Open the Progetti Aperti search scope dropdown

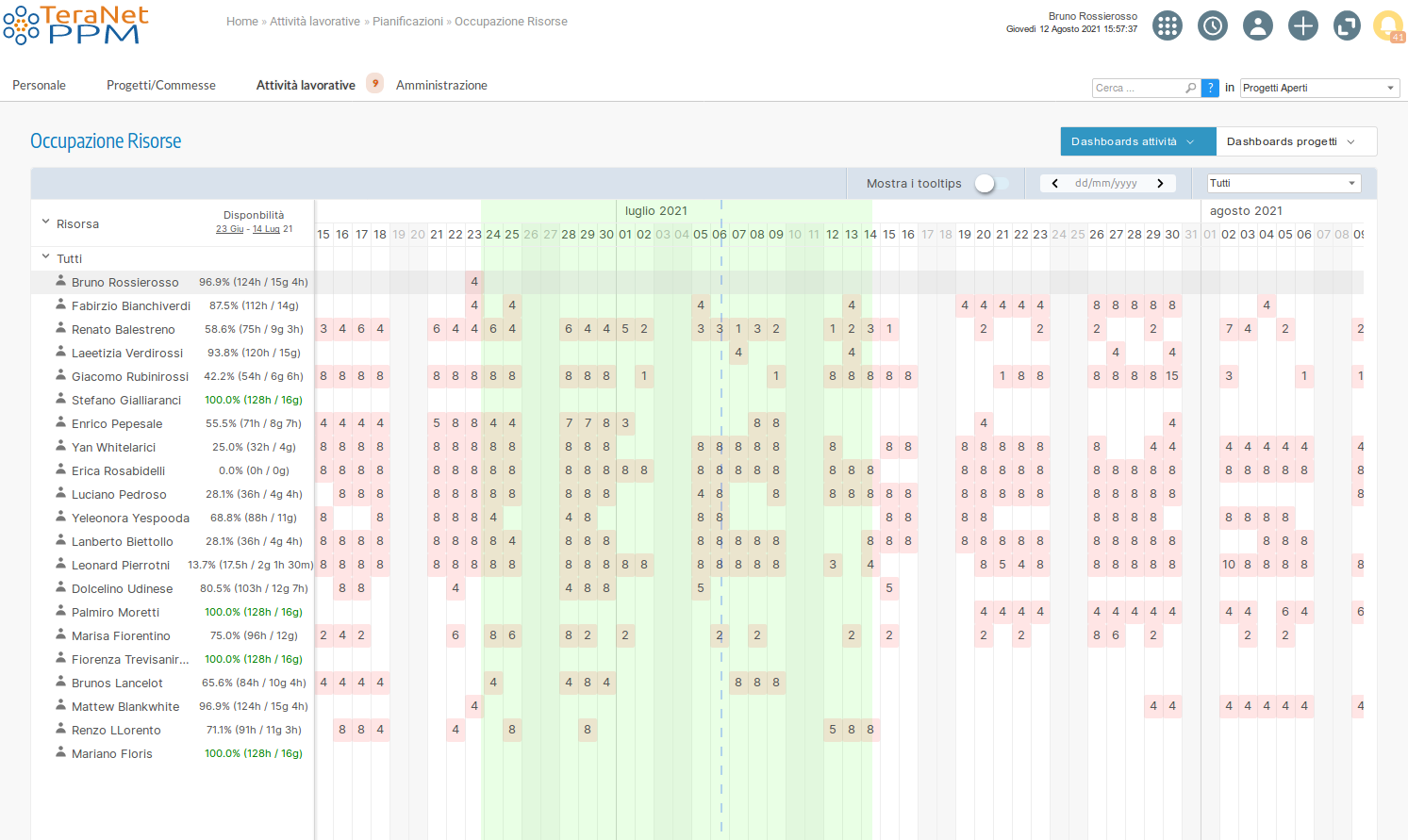1318,88
